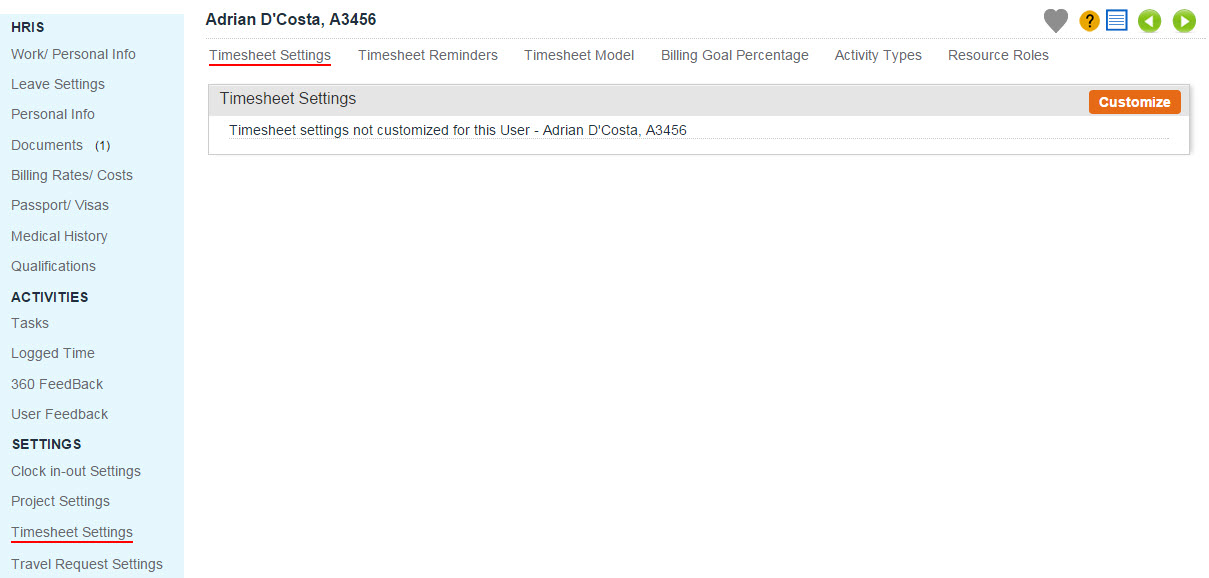Click the orange Customize button
1209x578 pixels.
(1134, 102)
